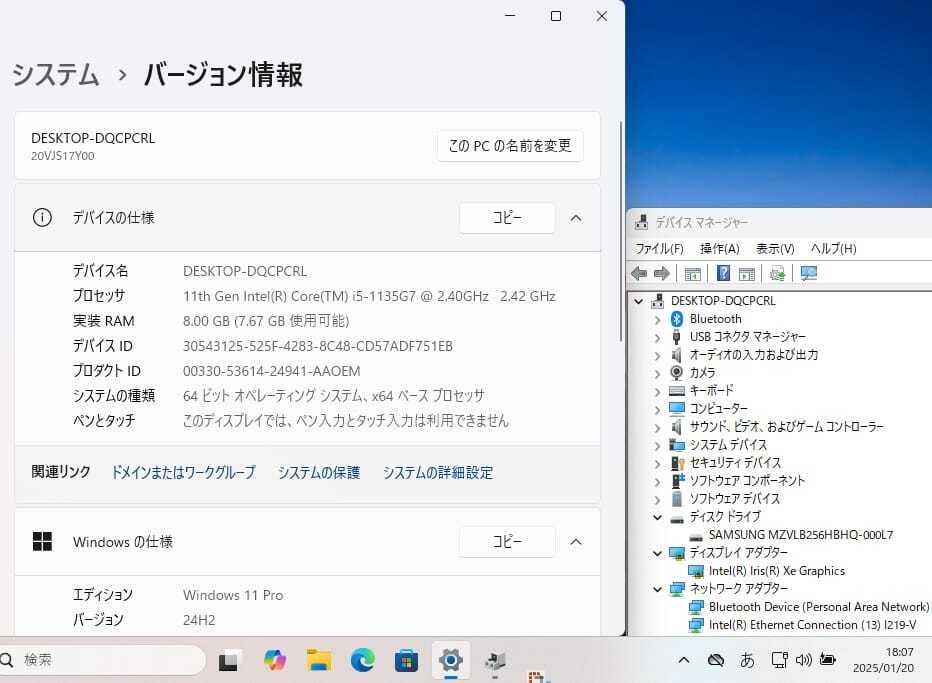Viewport: 932px width, 683px height.
Task: Click Windows logo beside Windows の仕様
Action: [x=42, y=542]
